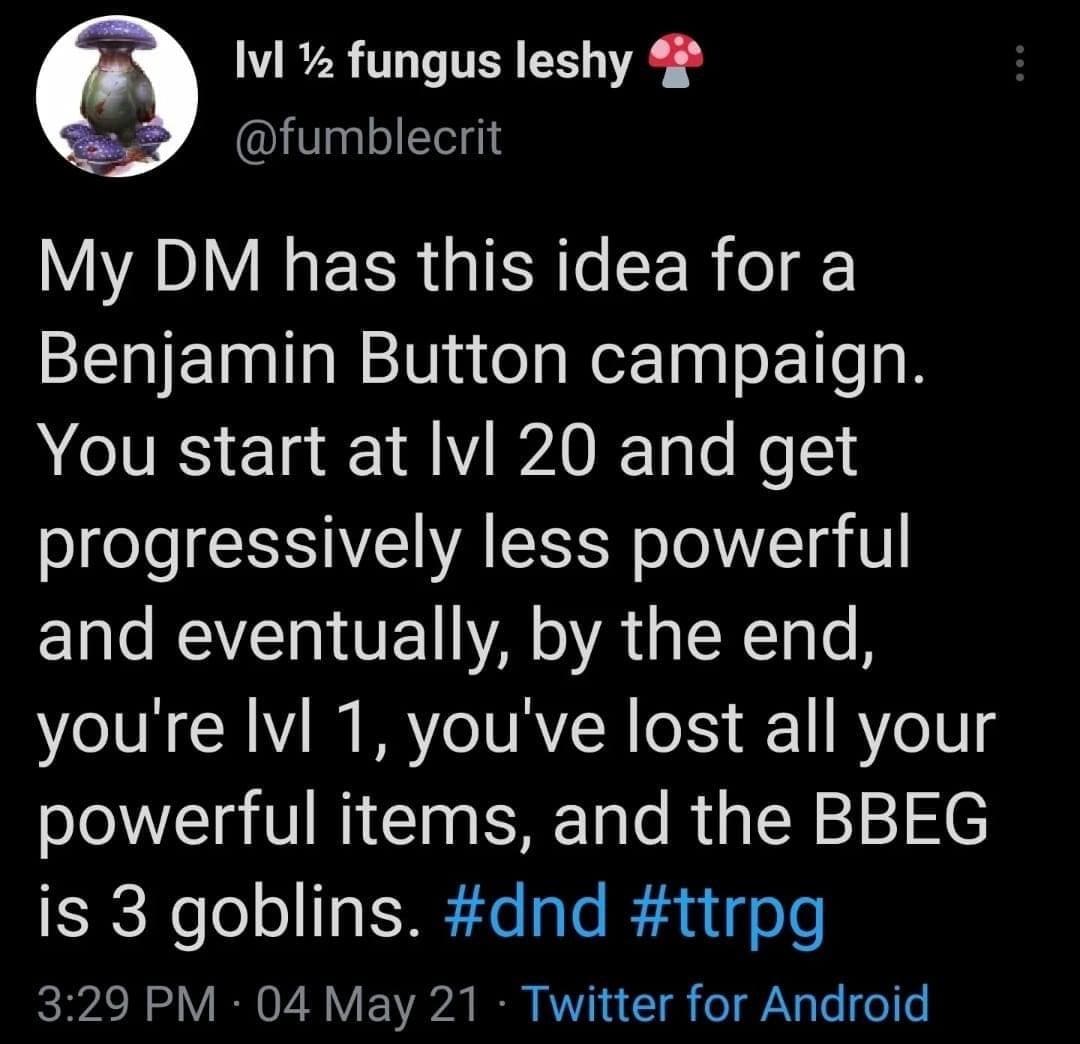This screenshot has width=1080, height=1044.
Task: Click the words and eventually, by the end
Action: pos(456,638)
